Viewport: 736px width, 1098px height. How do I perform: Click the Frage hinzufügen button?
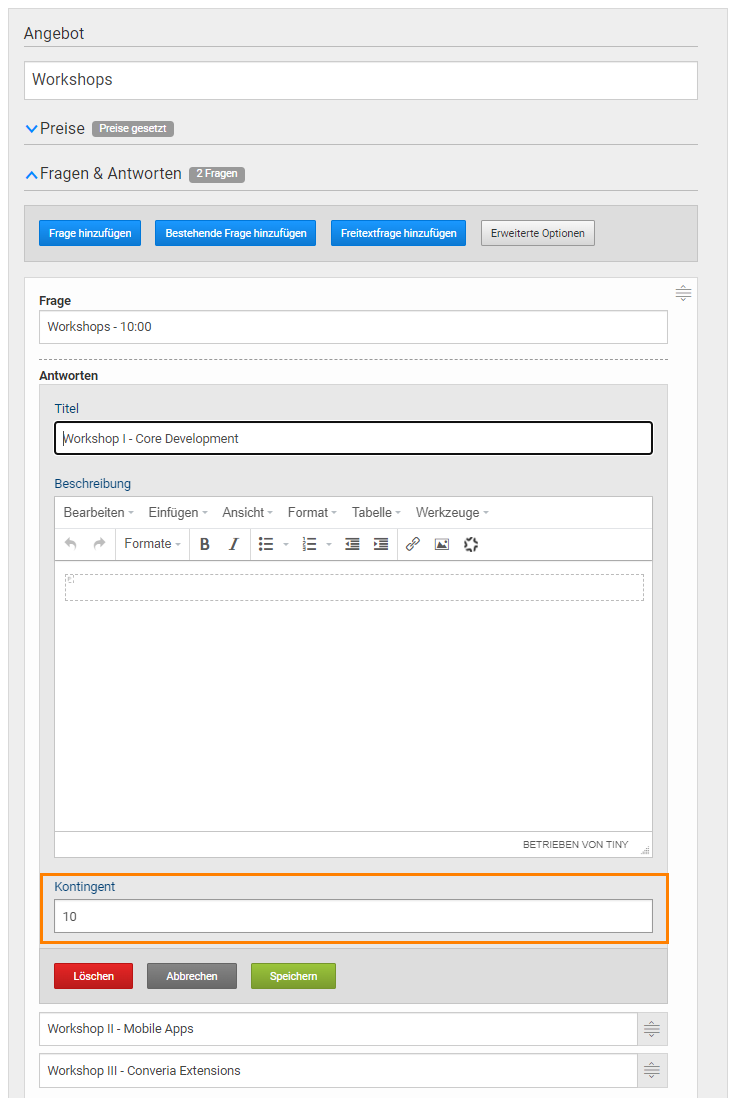[x=90, y=233]
